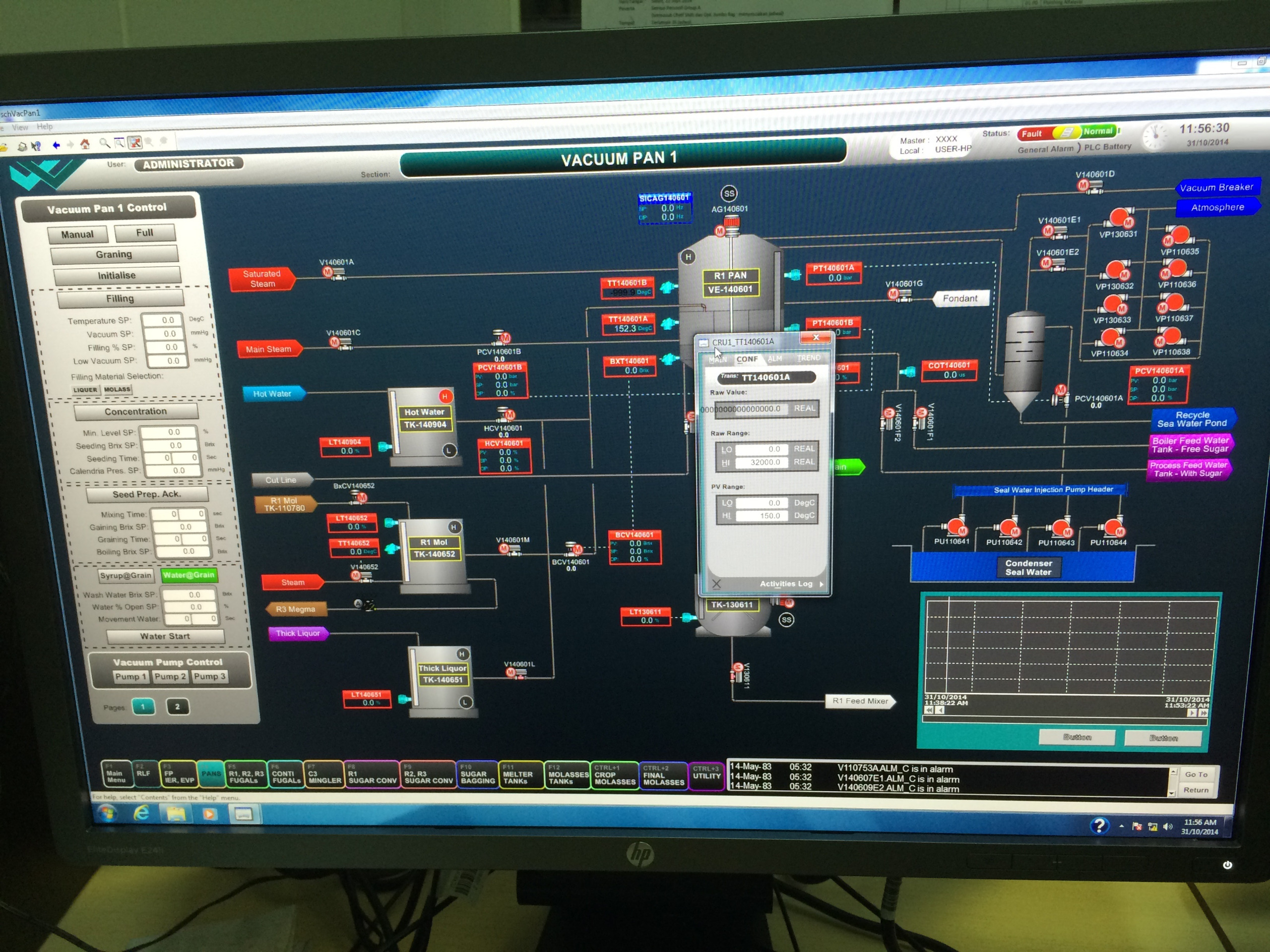Open MELTER TANKs navigation button
Viewport: 1270px width, 952px height.
(520, 774)
